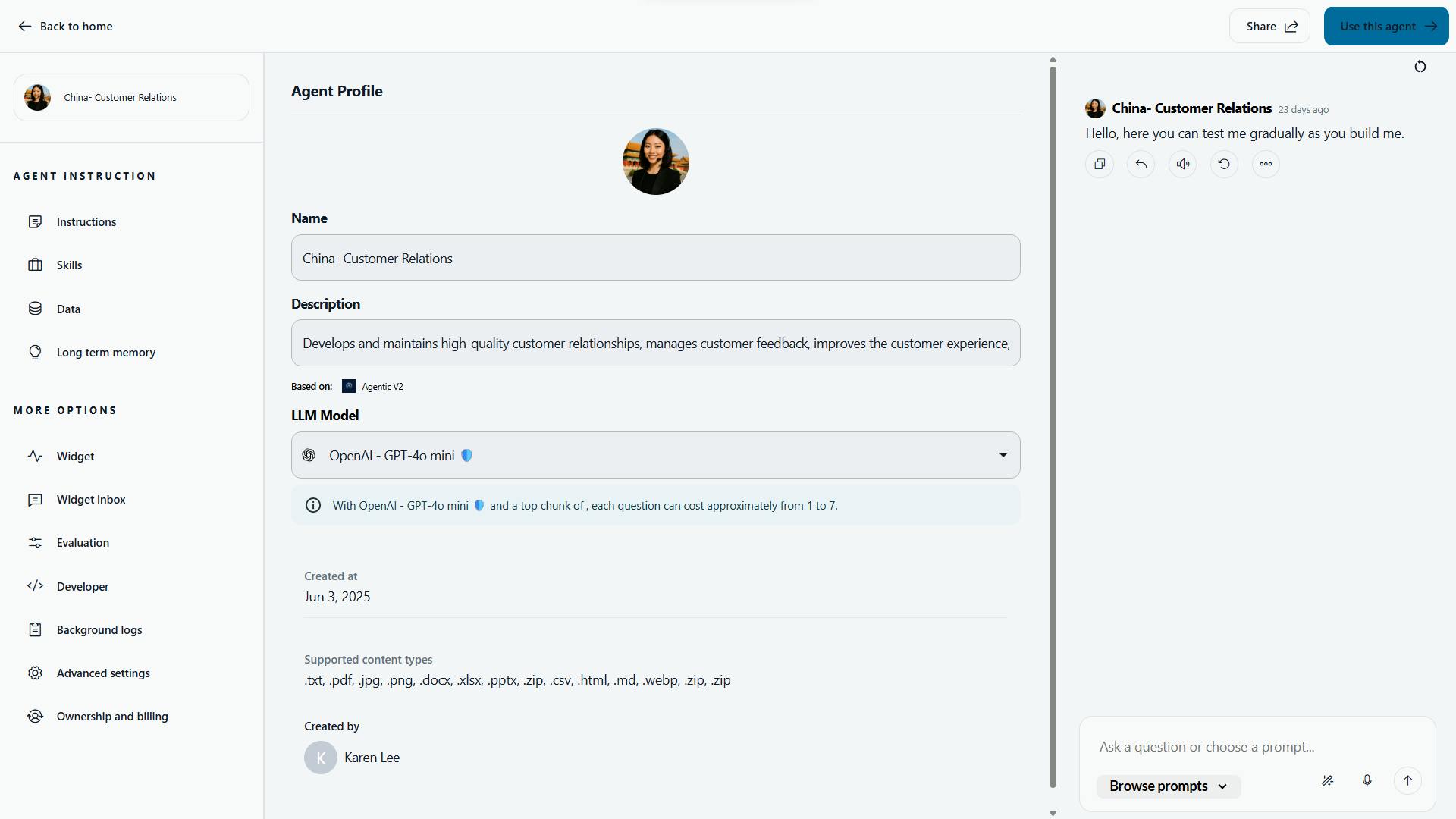Reset the test chat conversation
The height and width of the screenshot is (819, 1456).
(1420, 66)
